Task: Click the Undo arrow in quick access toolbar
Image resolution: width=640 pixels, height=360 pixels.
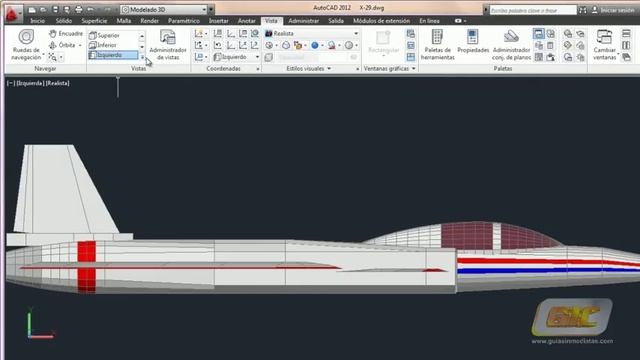Action: click(x=91, y=9)
